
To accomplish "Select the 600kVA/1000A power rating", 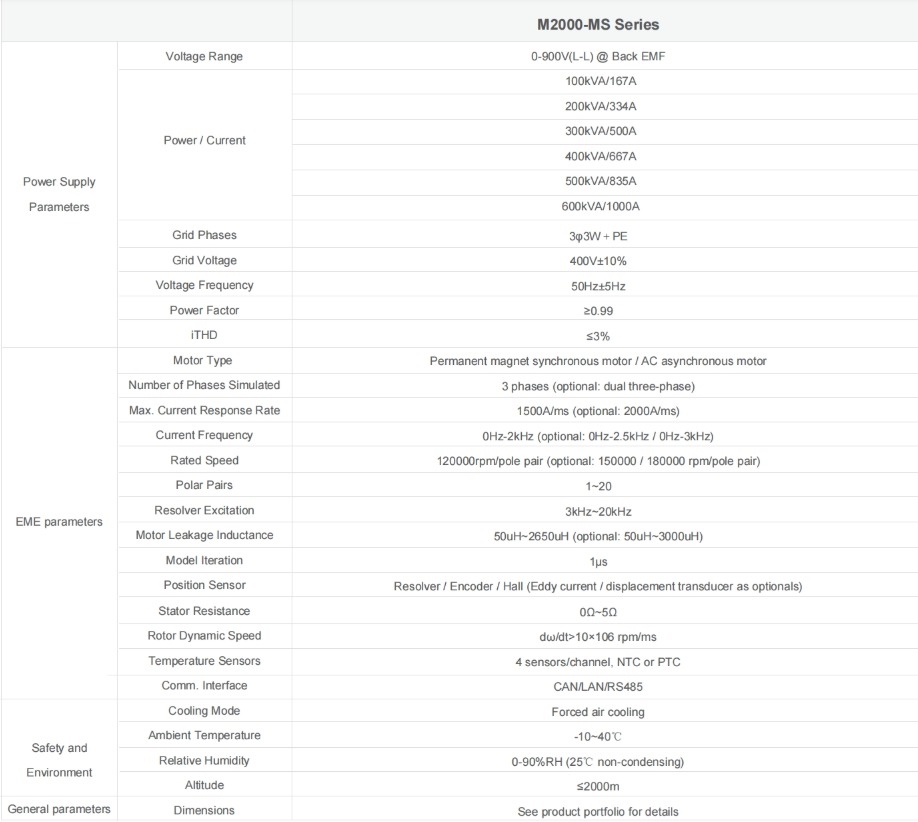I will click(599, 206).
